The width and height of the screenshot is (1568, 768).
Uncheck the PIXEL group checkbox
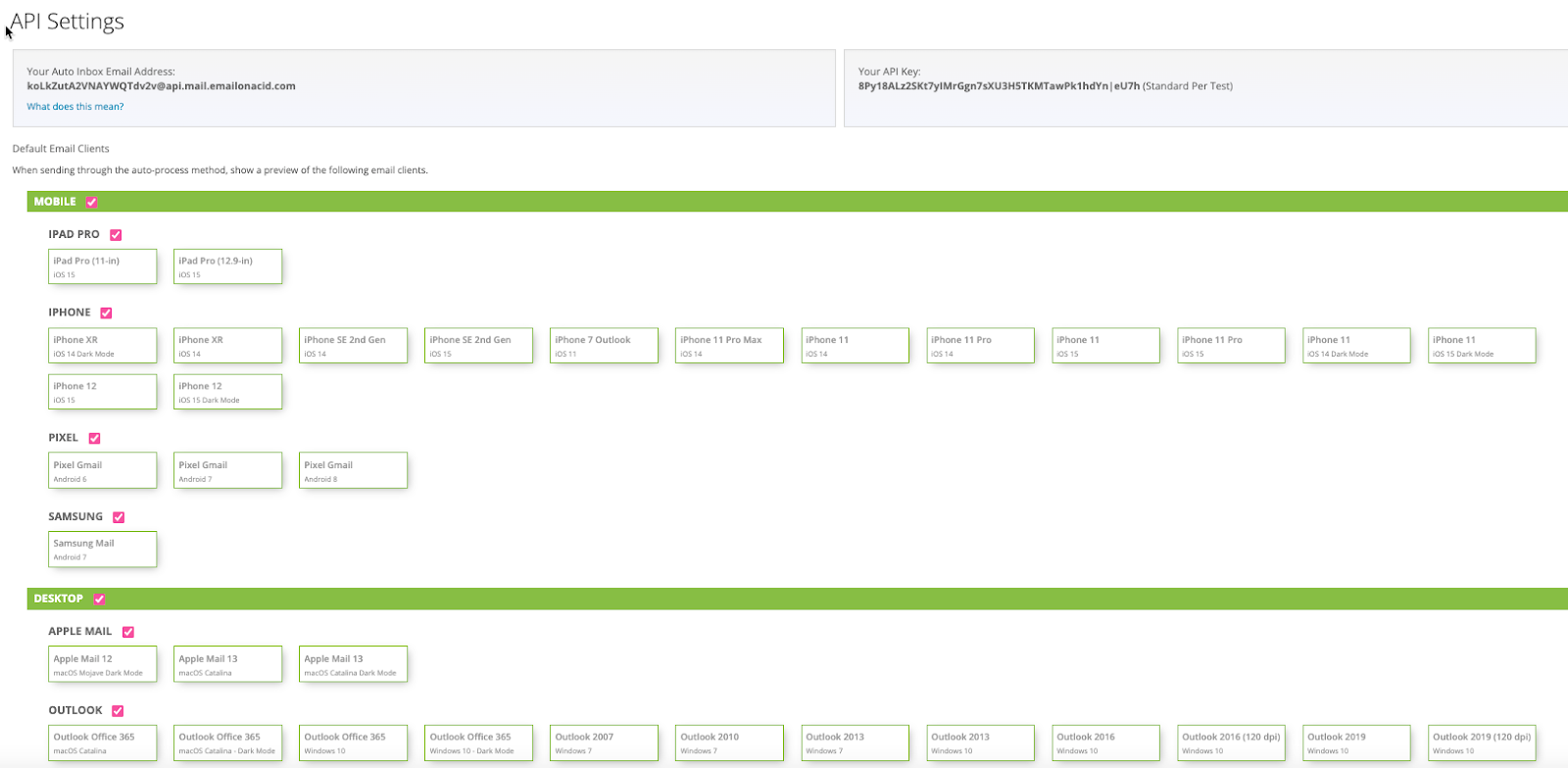(x=94, y=439)
